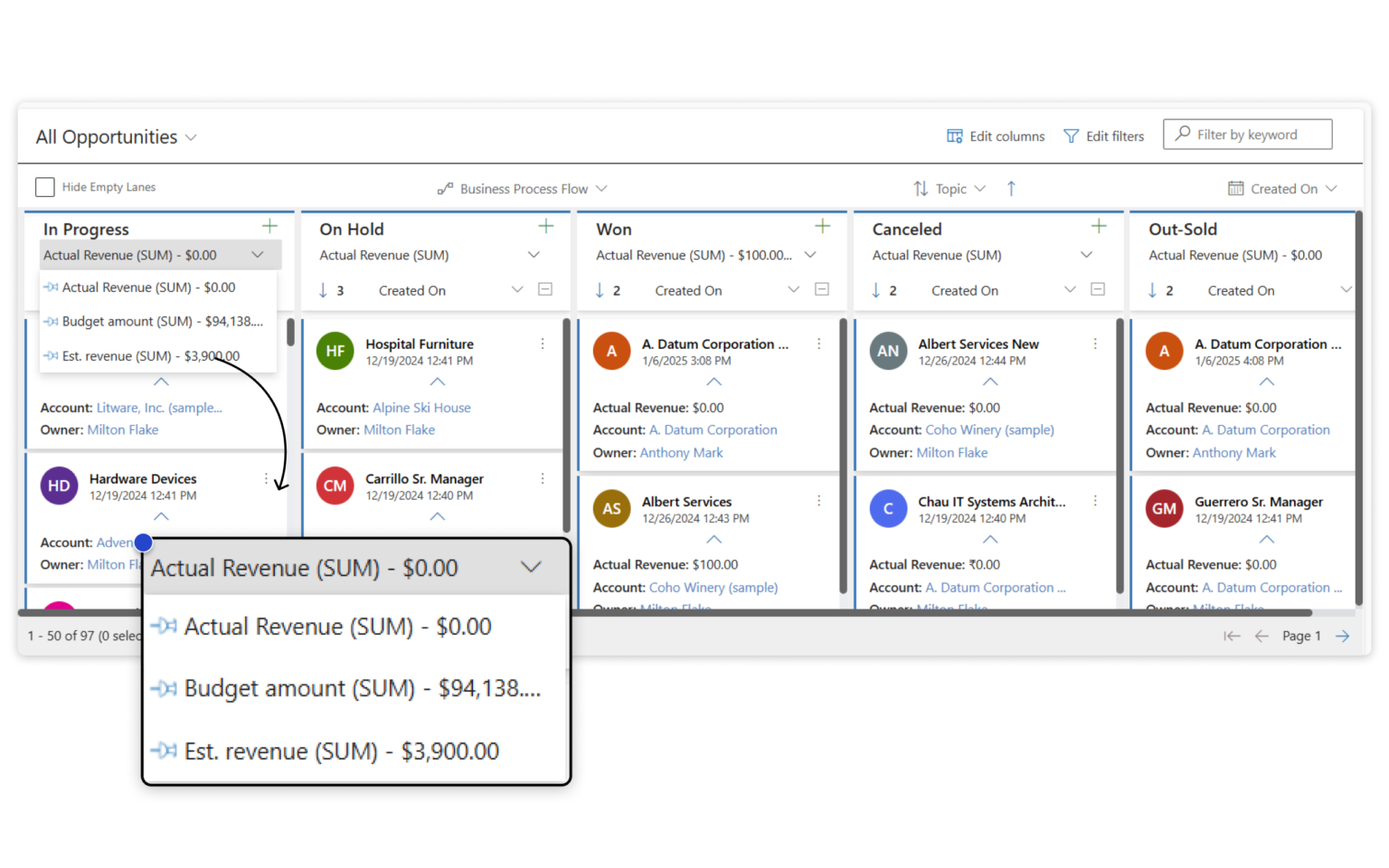Click the Edit filters button

tap(1104, 136)
